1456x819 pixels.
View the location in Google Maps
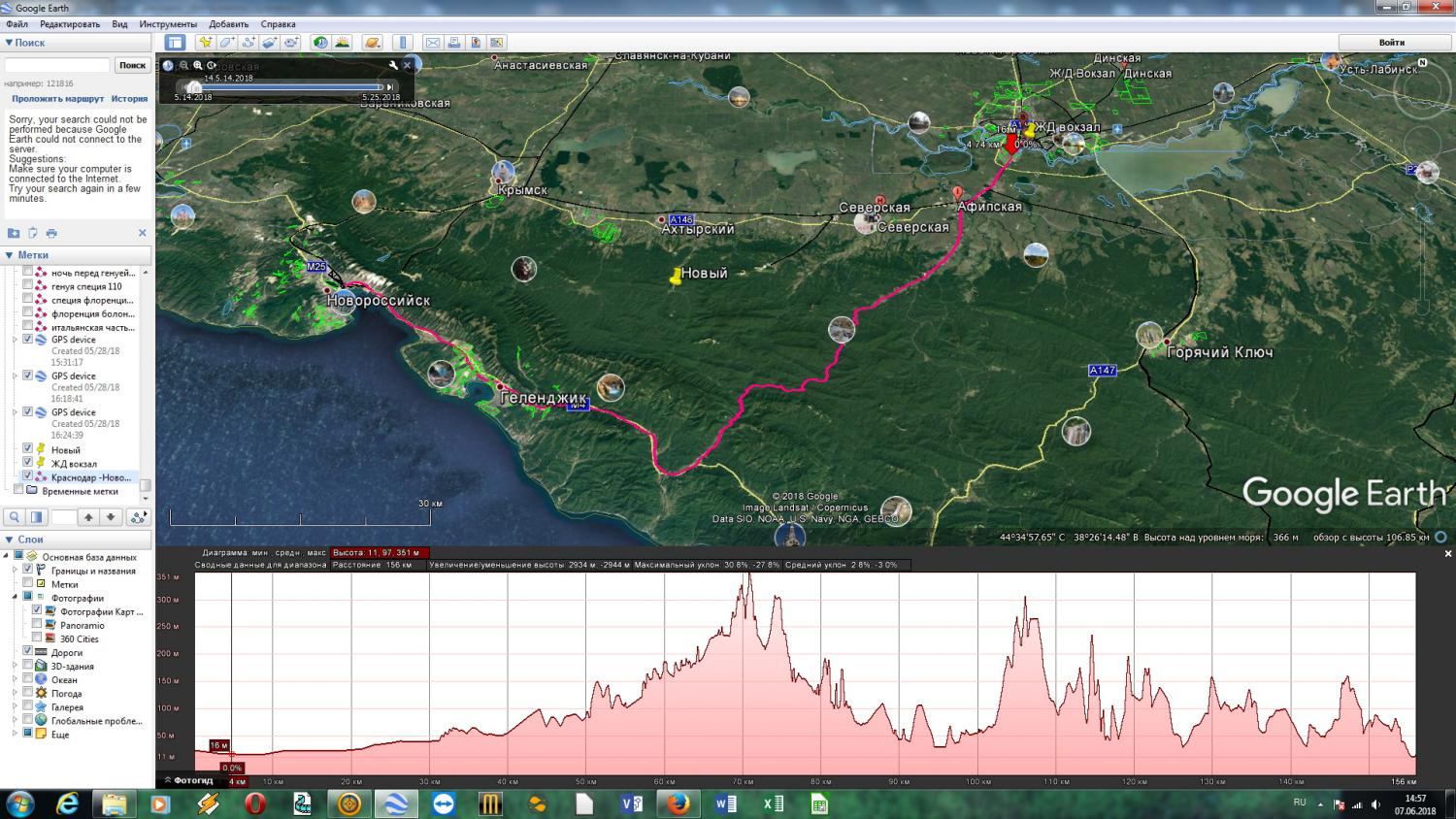coord(497,43)
